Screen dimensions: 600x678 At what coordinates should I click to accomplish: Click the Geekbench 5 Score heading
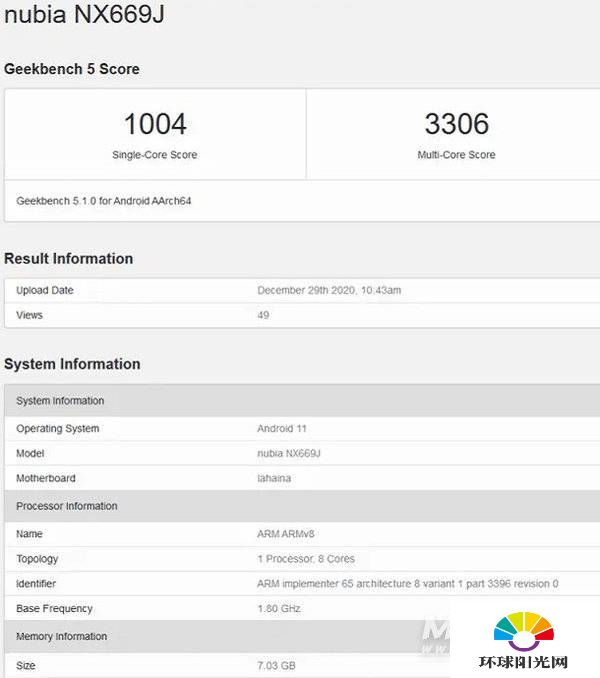[72, 69]
